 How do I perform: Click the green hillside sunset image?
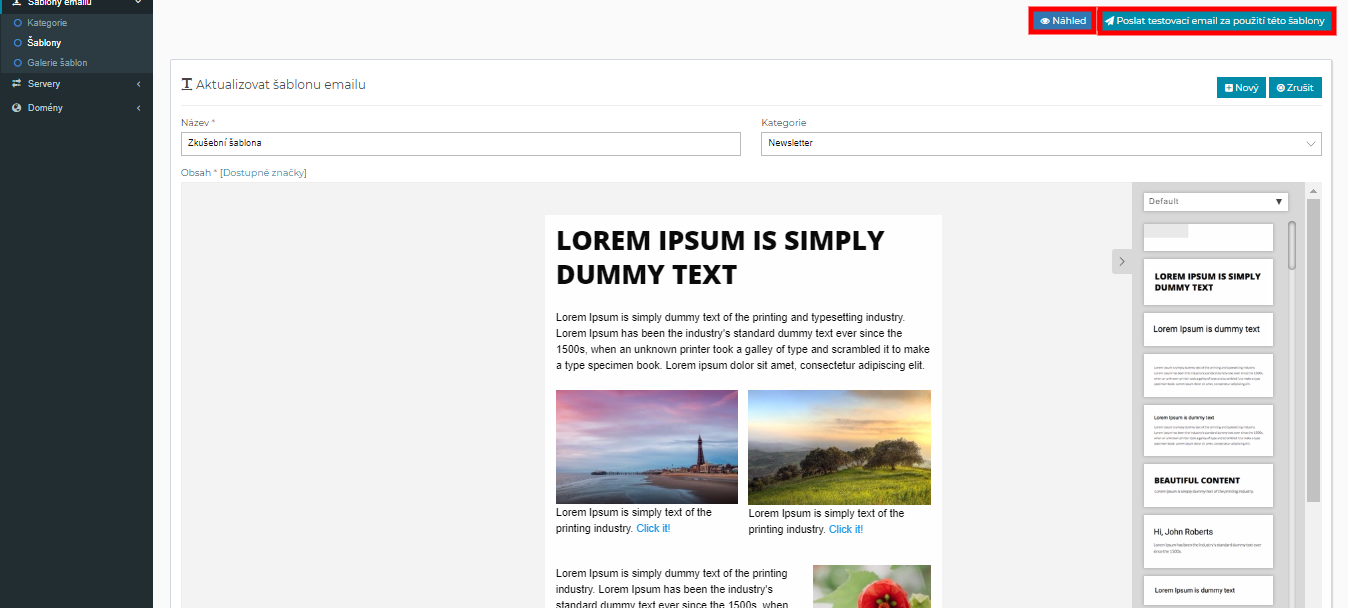[839, 447]
